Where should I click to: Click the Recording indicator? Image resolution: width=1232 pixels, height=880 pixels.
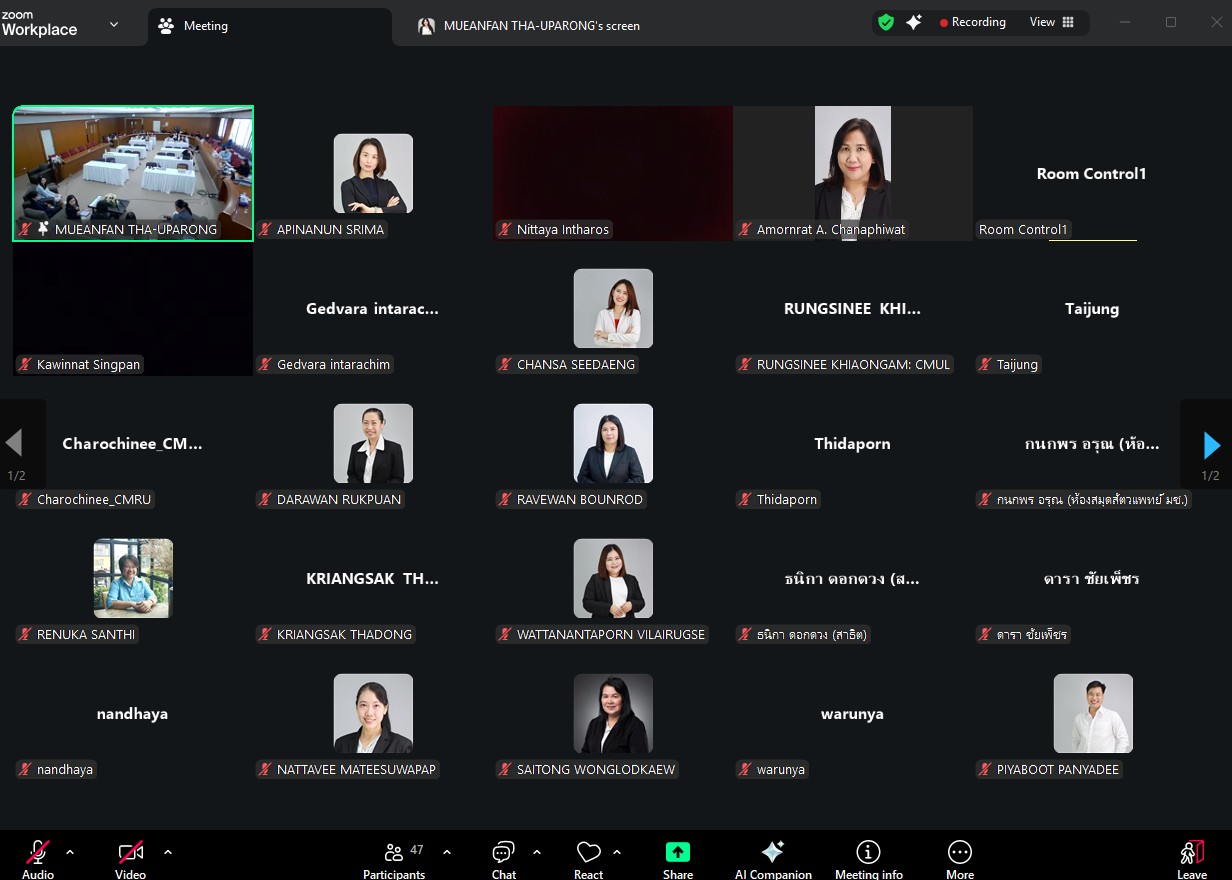(972, 22)
